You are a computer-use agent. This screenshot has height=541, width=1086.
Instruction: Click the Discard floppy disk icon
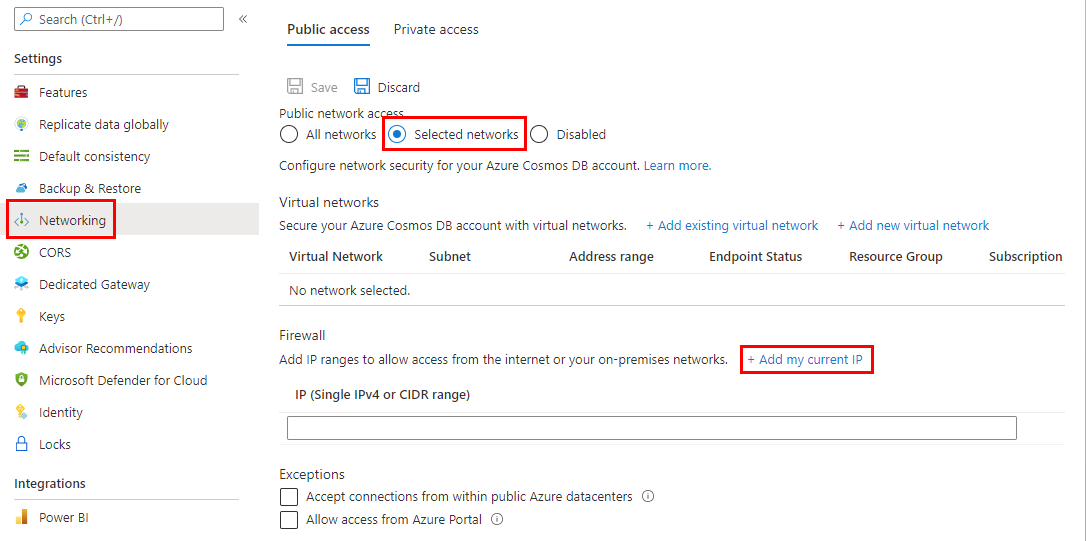pyautogui.click(x=362, y=87)
